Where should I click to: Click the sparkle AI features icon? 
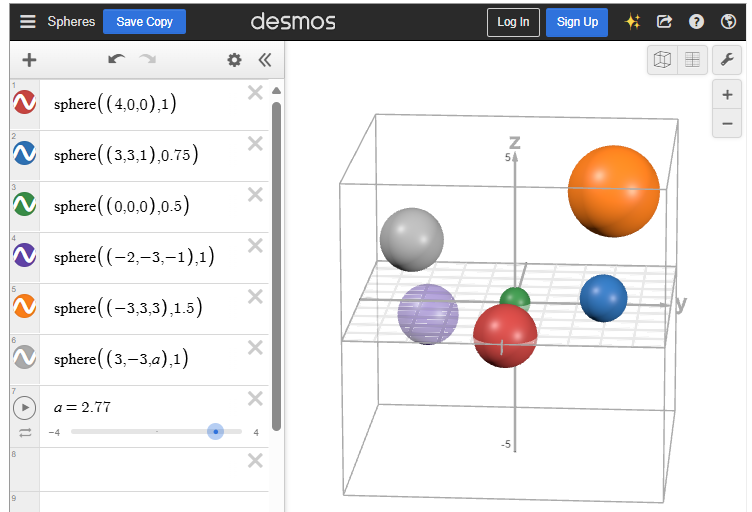click(x=632, y=22)
